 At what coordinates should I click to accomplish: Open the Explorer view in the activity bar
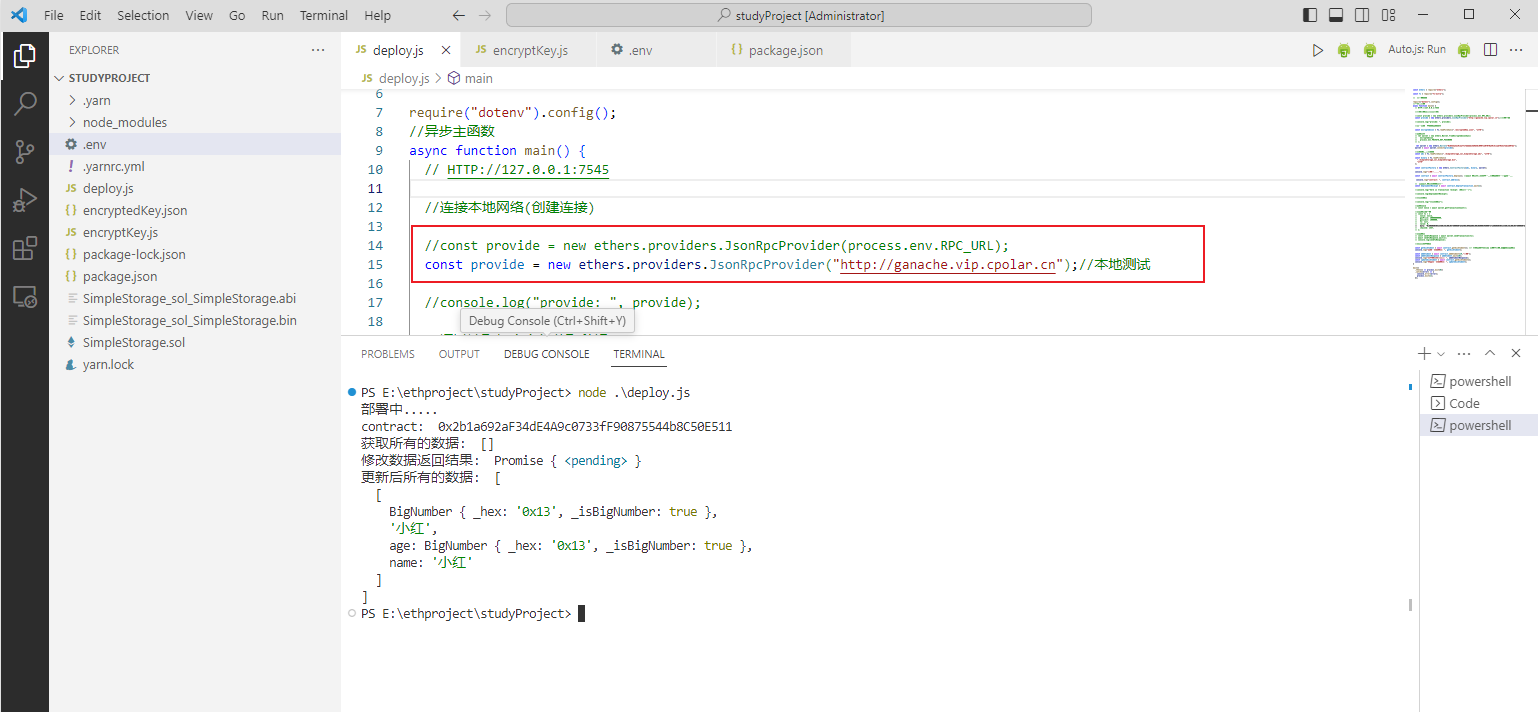click(25, 56)
